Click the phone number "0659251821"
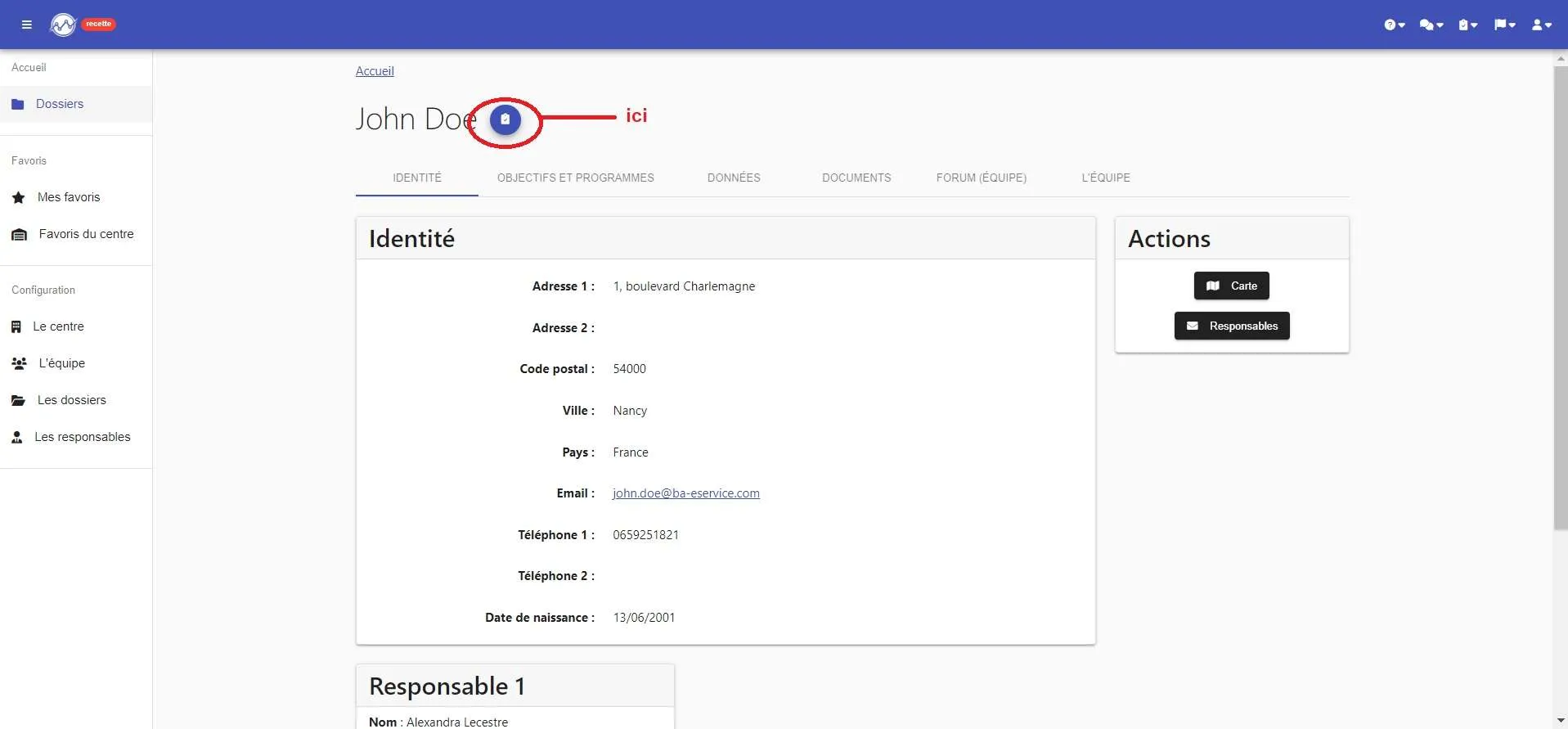The width and height of the screenshot is (1568, 729). (x=646, y=535)
